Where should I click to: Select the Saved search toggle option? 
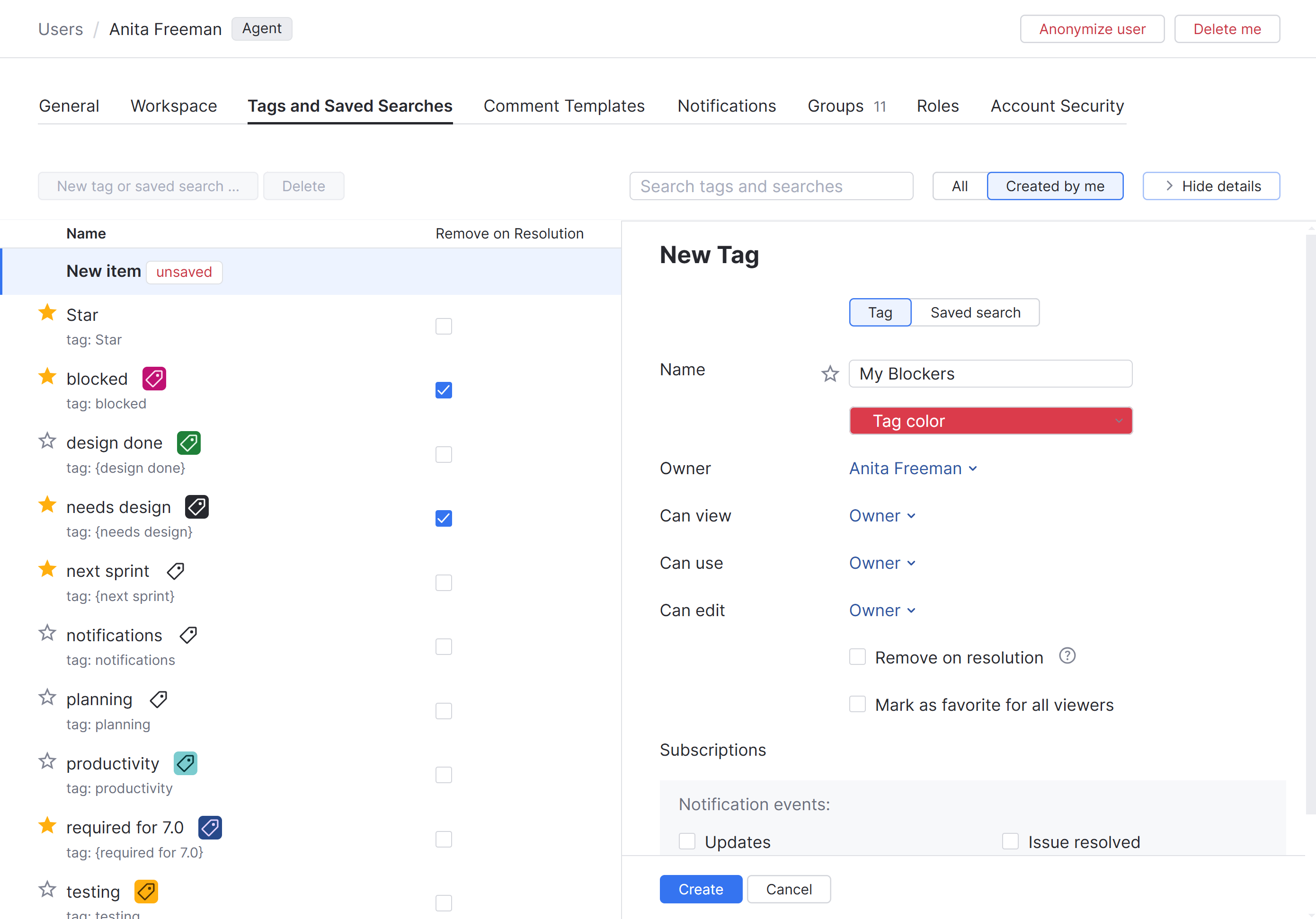tap(975, 313)
